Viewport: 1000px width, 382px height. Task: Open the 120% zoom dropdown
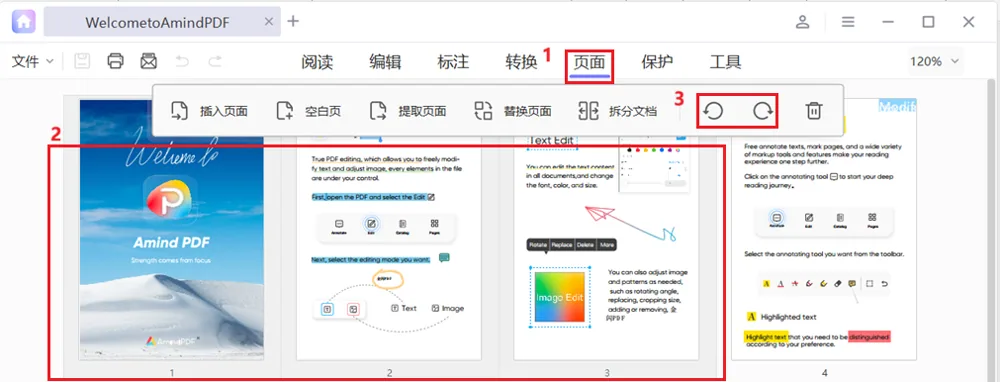936,61
